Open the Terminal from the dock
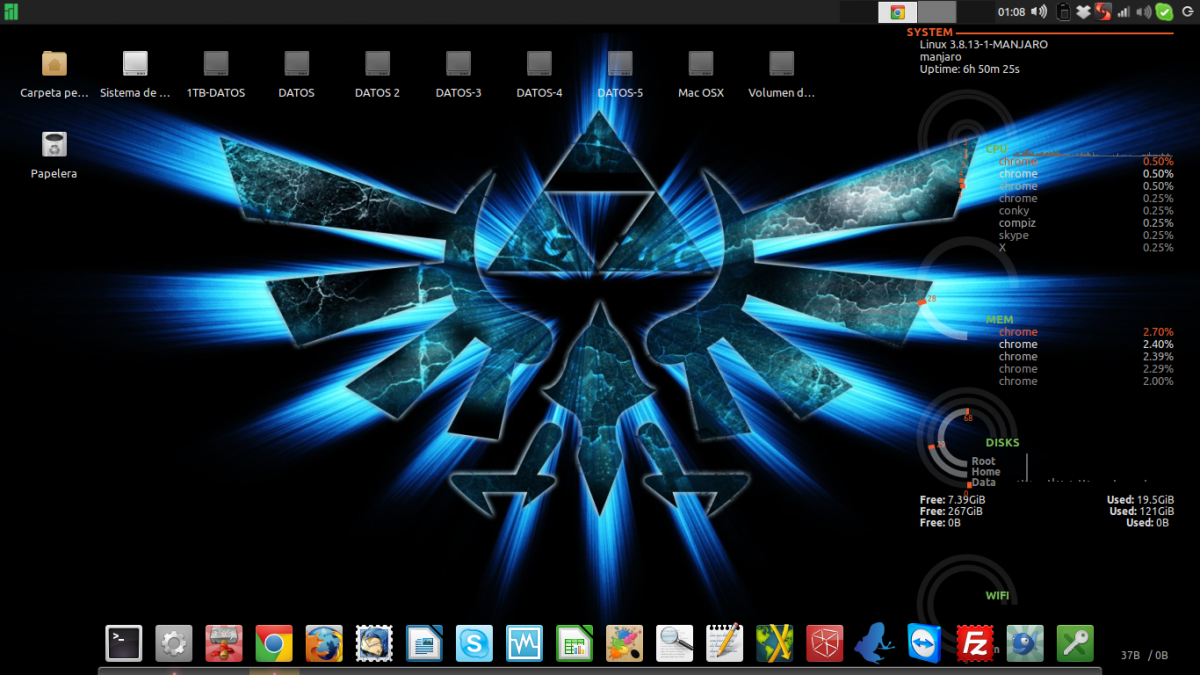The height and width of the screenshot is (675, 1200). [123, 643]
